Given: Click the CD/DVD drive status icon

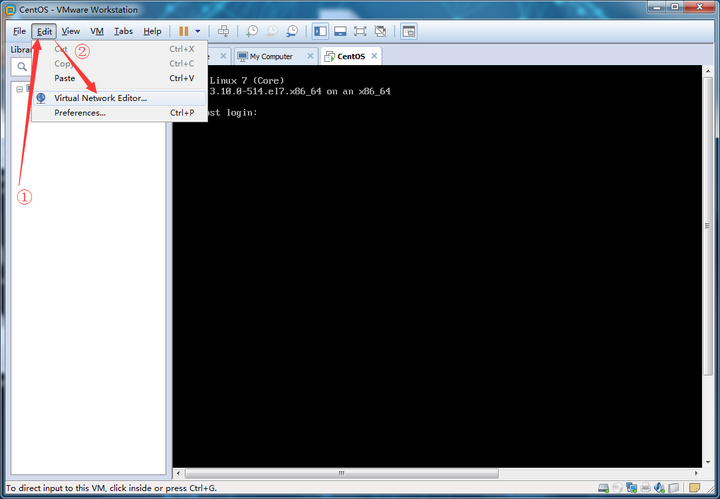Looking at the screenshot, I should pos(618,488).
